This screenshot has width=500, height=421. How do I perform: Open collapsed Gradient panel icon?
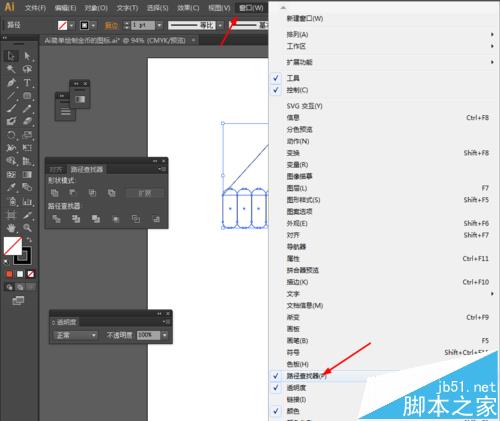80,99
